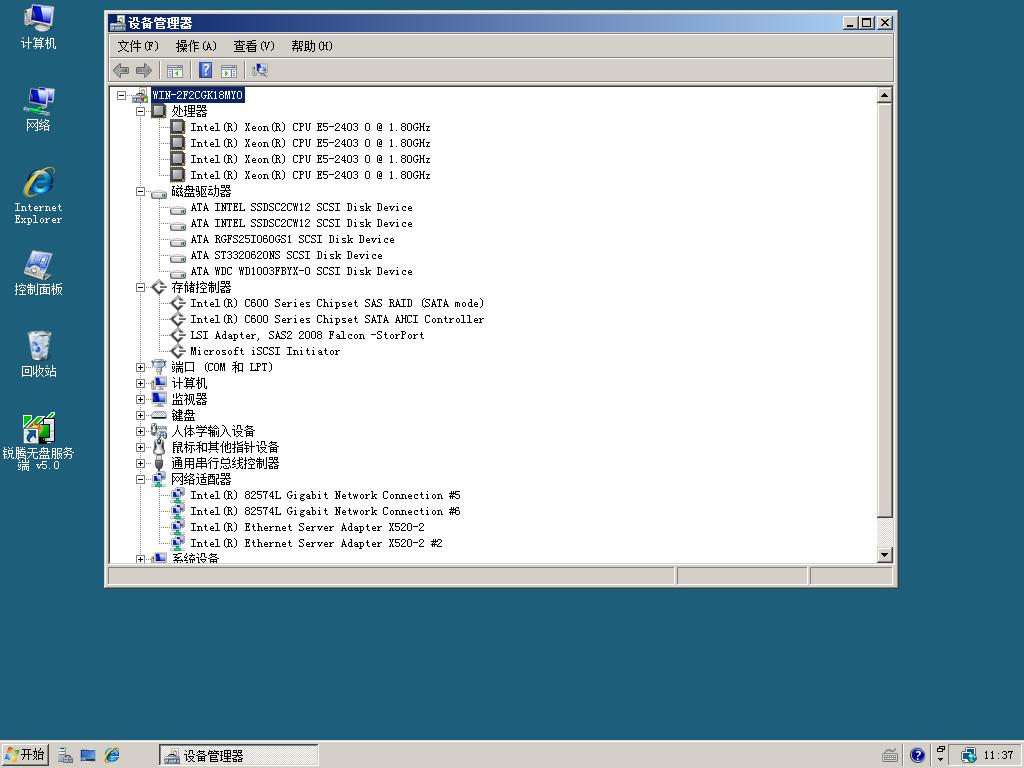1024x768 pixels.
Task: Open the 文件(F) menu
Action: [138, 46]
